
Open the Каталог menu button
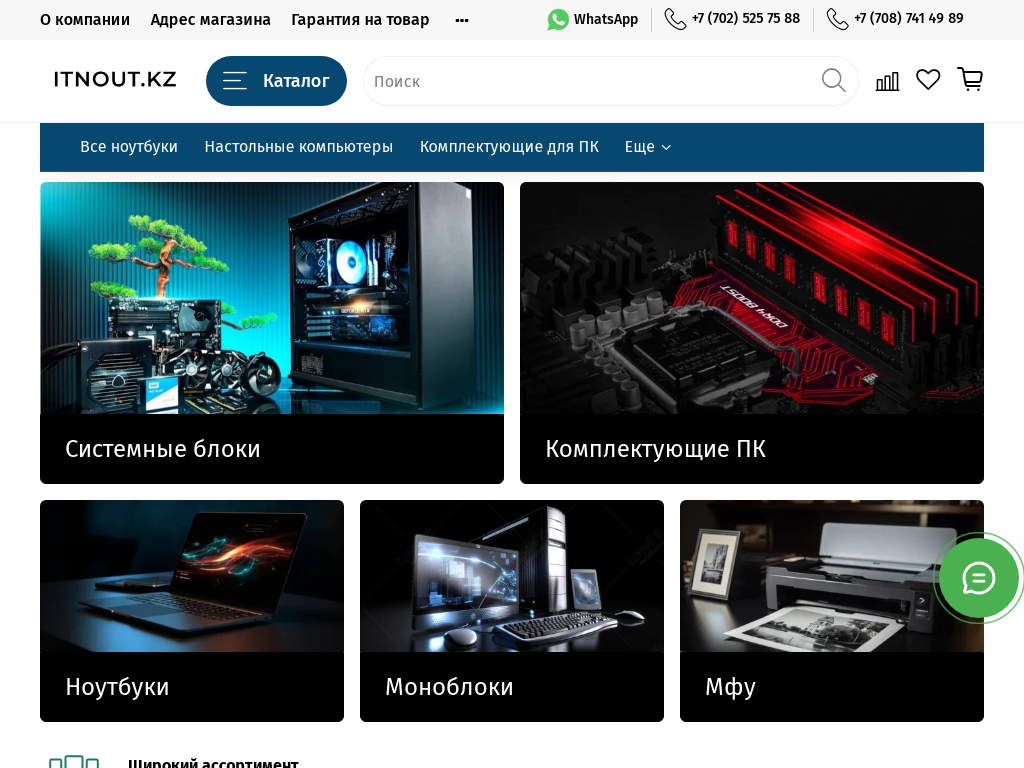click(x=276, y=81)
